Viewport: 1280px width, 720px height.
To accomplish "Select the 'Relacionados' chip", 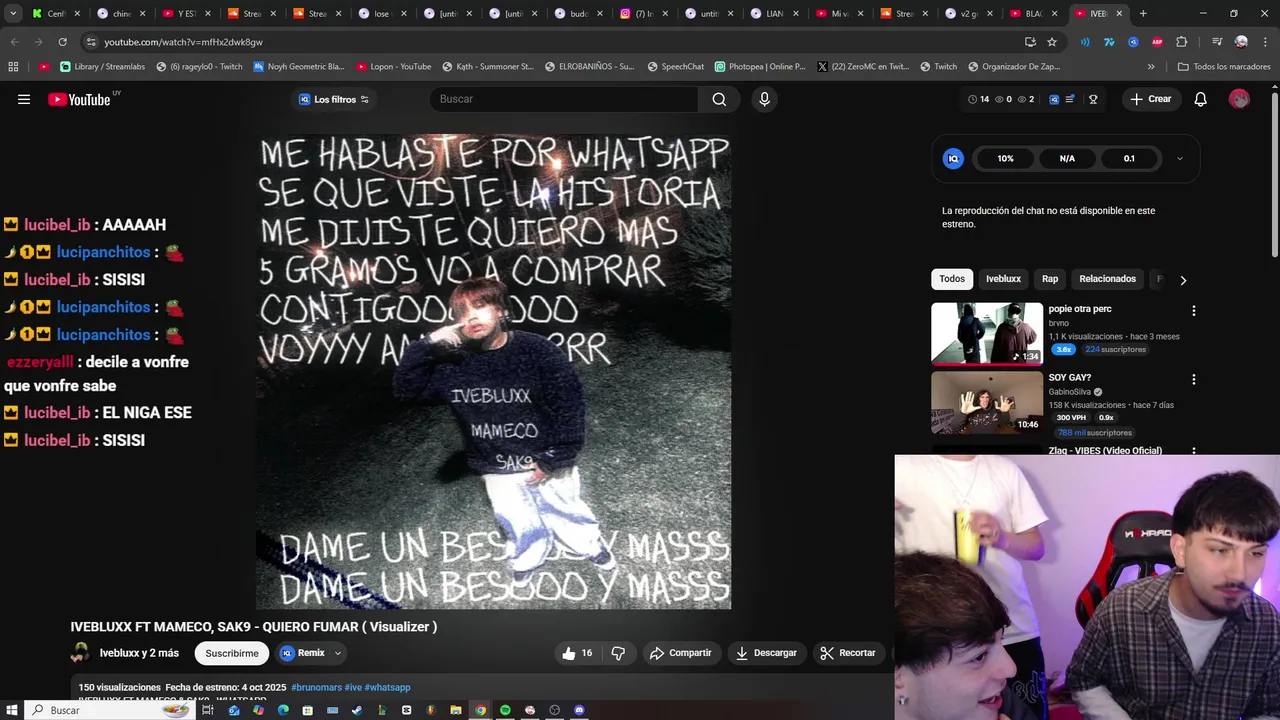I will tap(1107, 279).
